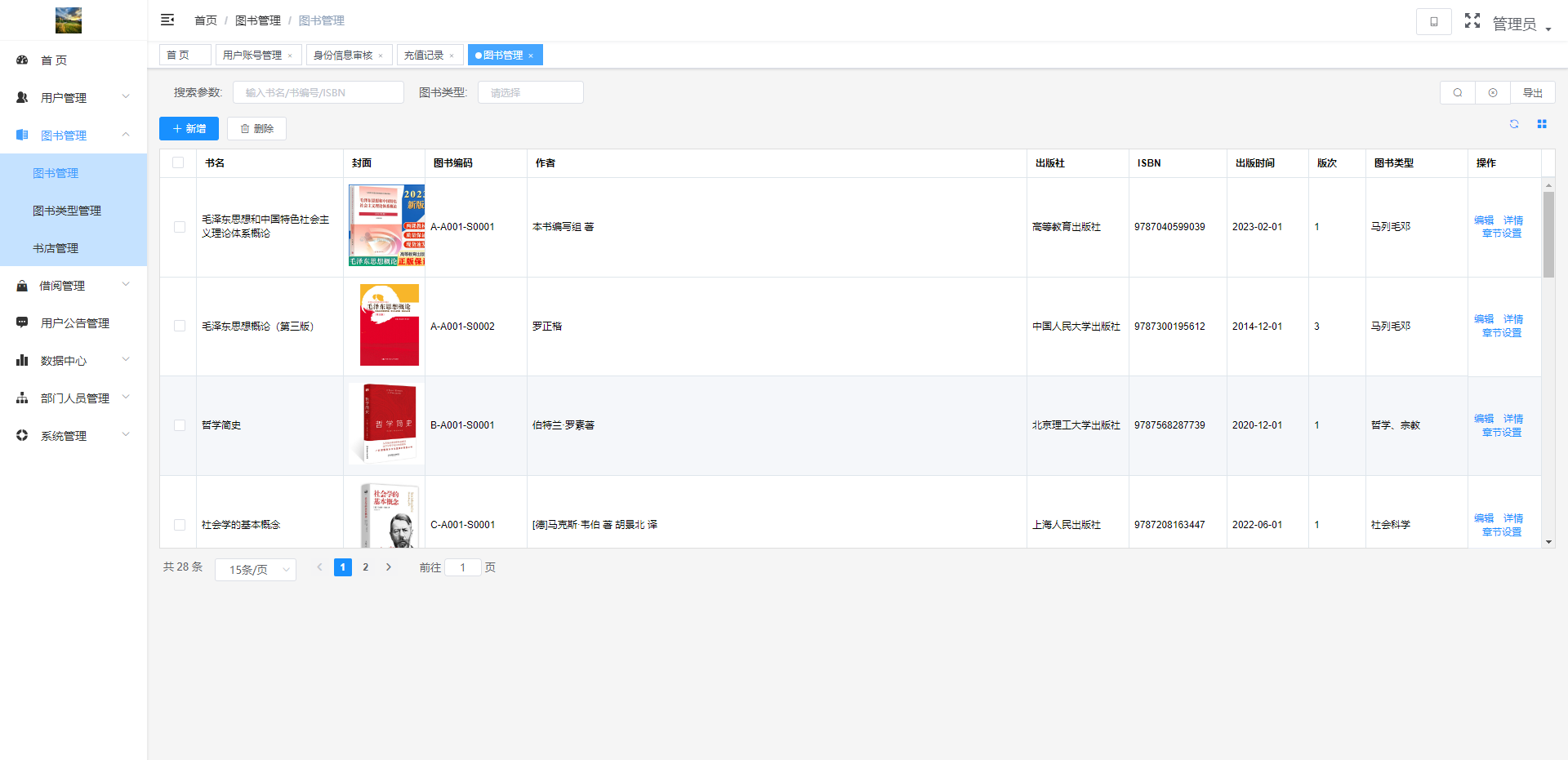This screenshot has height=760, width=1568.
Task: Click the reset search icon button
Action: coord(1492,93)
